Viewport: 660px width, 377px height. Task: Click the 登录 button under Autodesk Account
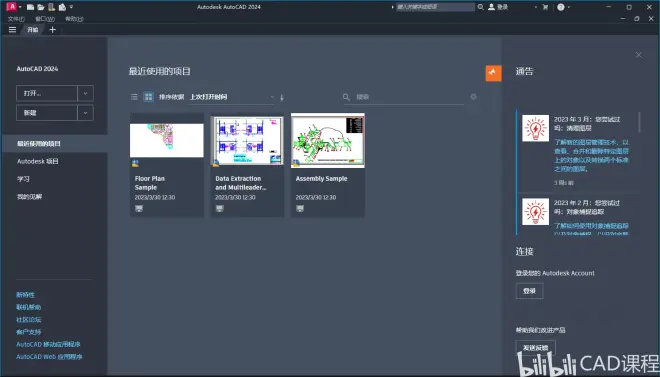[529, 291]
